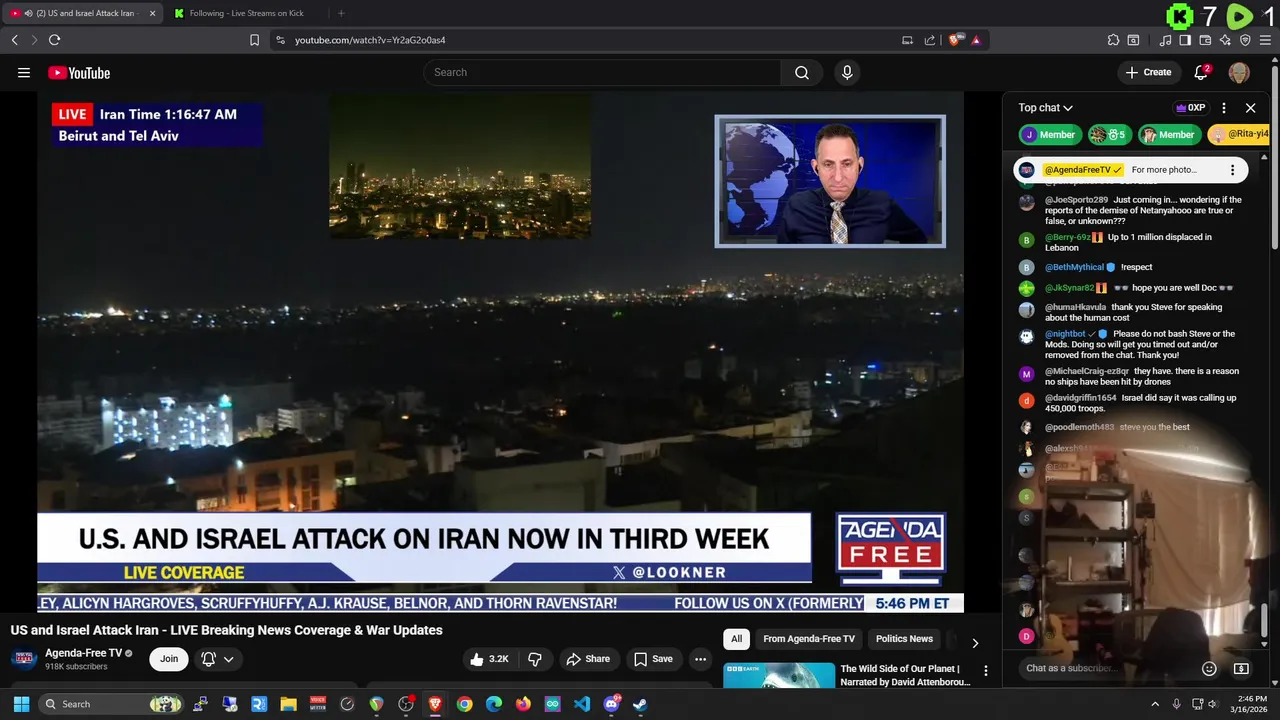Screen dimensions: 1280x720
Task: Click the Chat as a subscriber input
Action: coord(1108,668)
